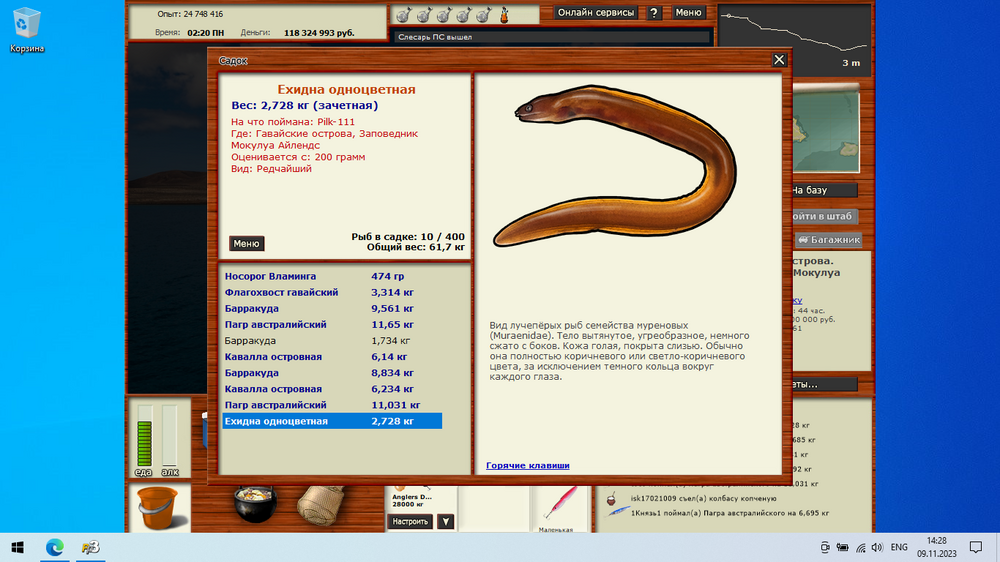Open the question mark help button
The image size is (1000, 562).
654,13
